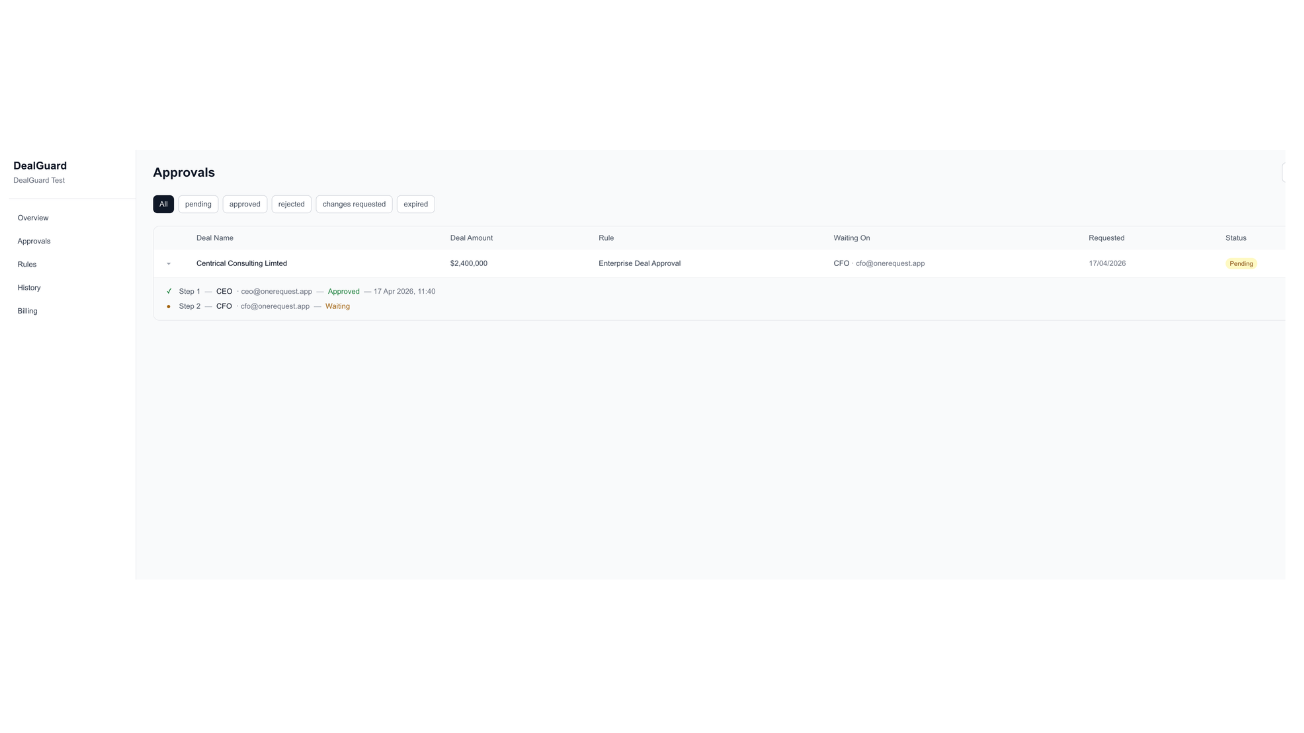This screenshot has width=1304, height=733.
Task: Collapse the Centrical Consulting Limted row chevron
Action: pos(169,264)
